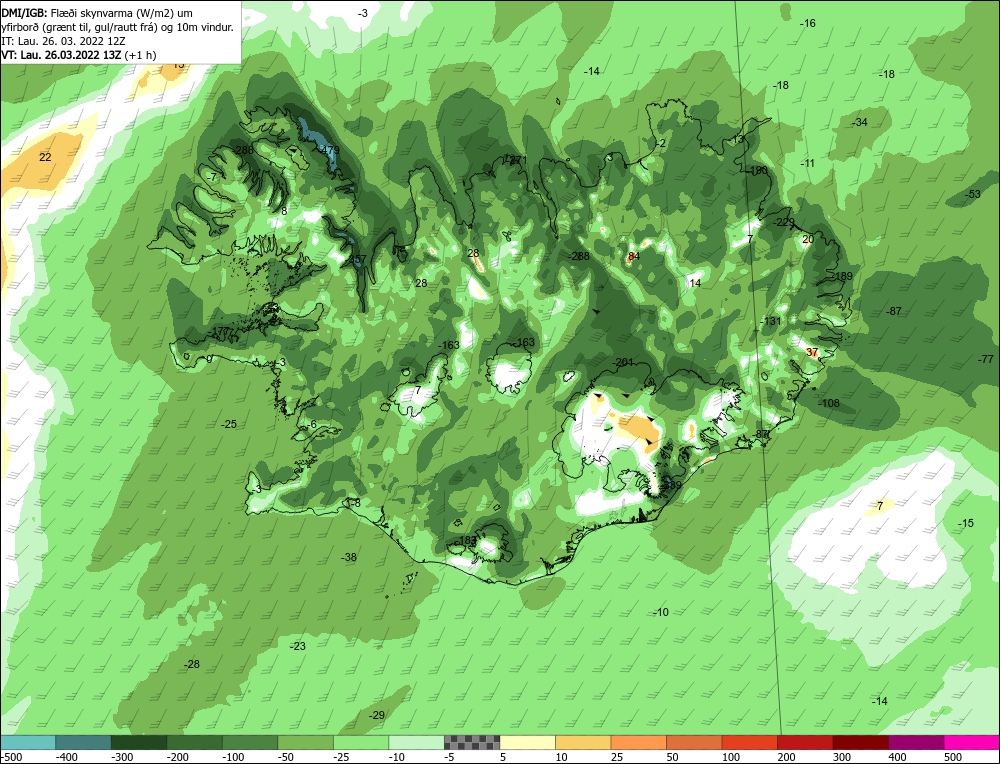This screenshot has width=1000, height=764.
Task: Click the '-189' value on the east coast
Action: 842,276
